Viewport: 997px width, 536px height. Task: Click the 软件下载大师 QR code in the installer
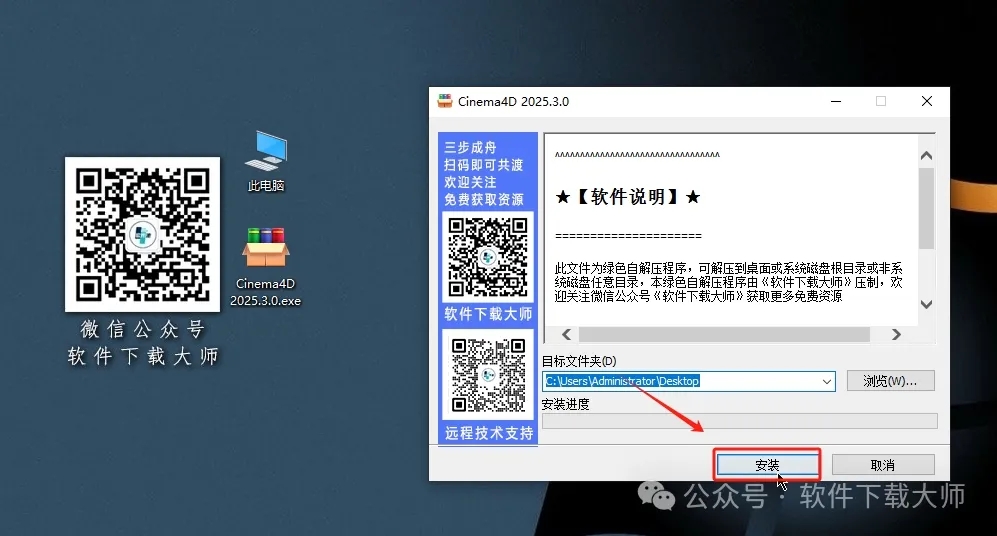(488, 257)
